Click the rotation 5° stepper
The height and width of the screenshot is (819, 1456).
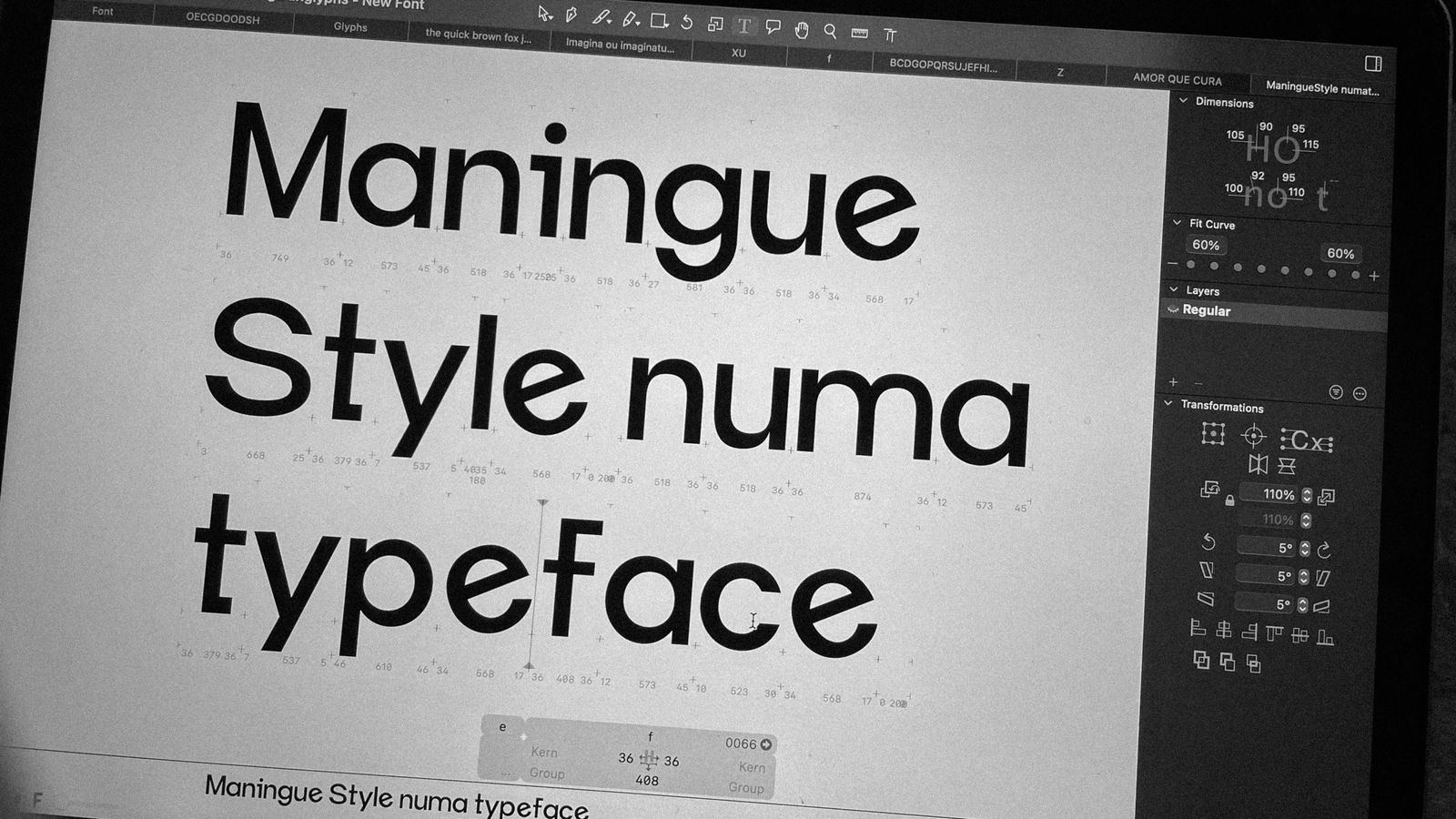[1305, 550]
